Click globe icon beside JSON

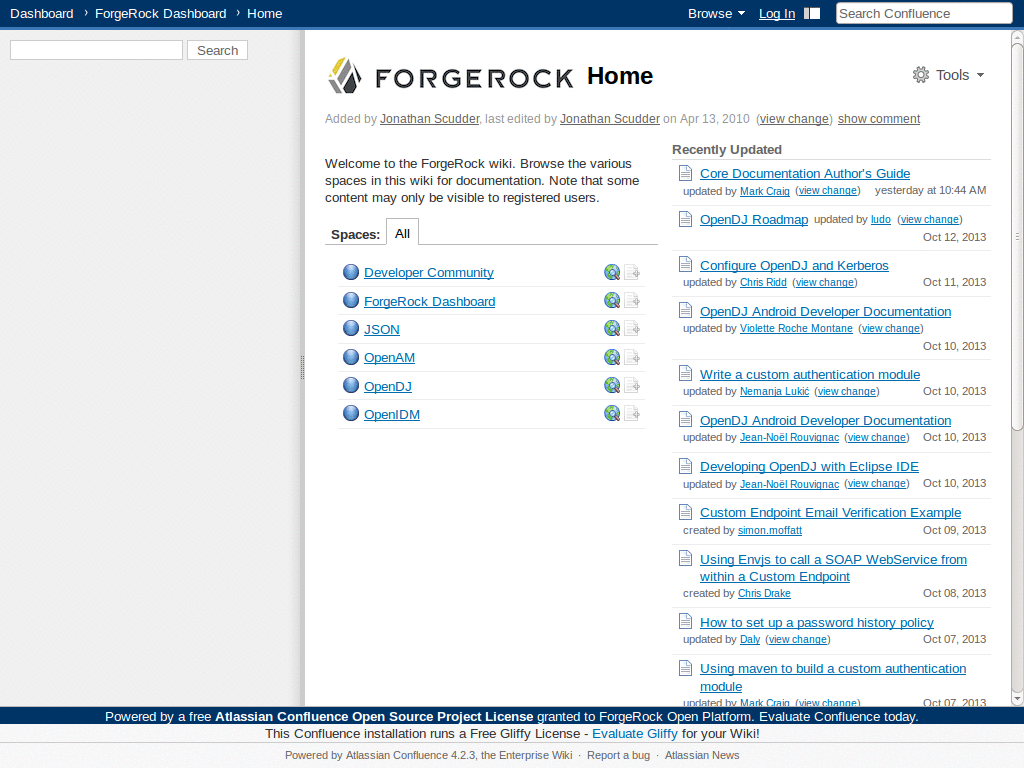click(351, 328)
